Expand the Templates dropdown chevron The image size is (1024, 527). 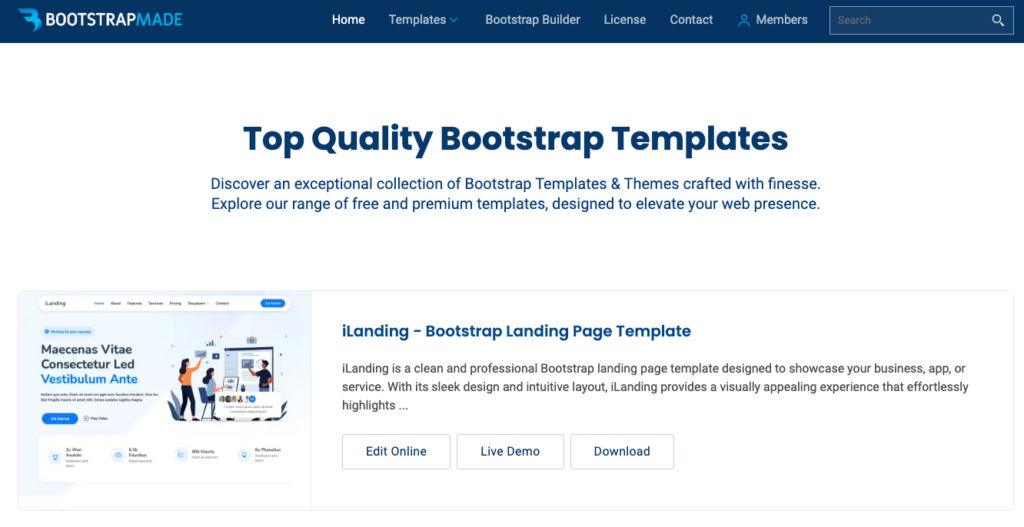tap(454, 20)
